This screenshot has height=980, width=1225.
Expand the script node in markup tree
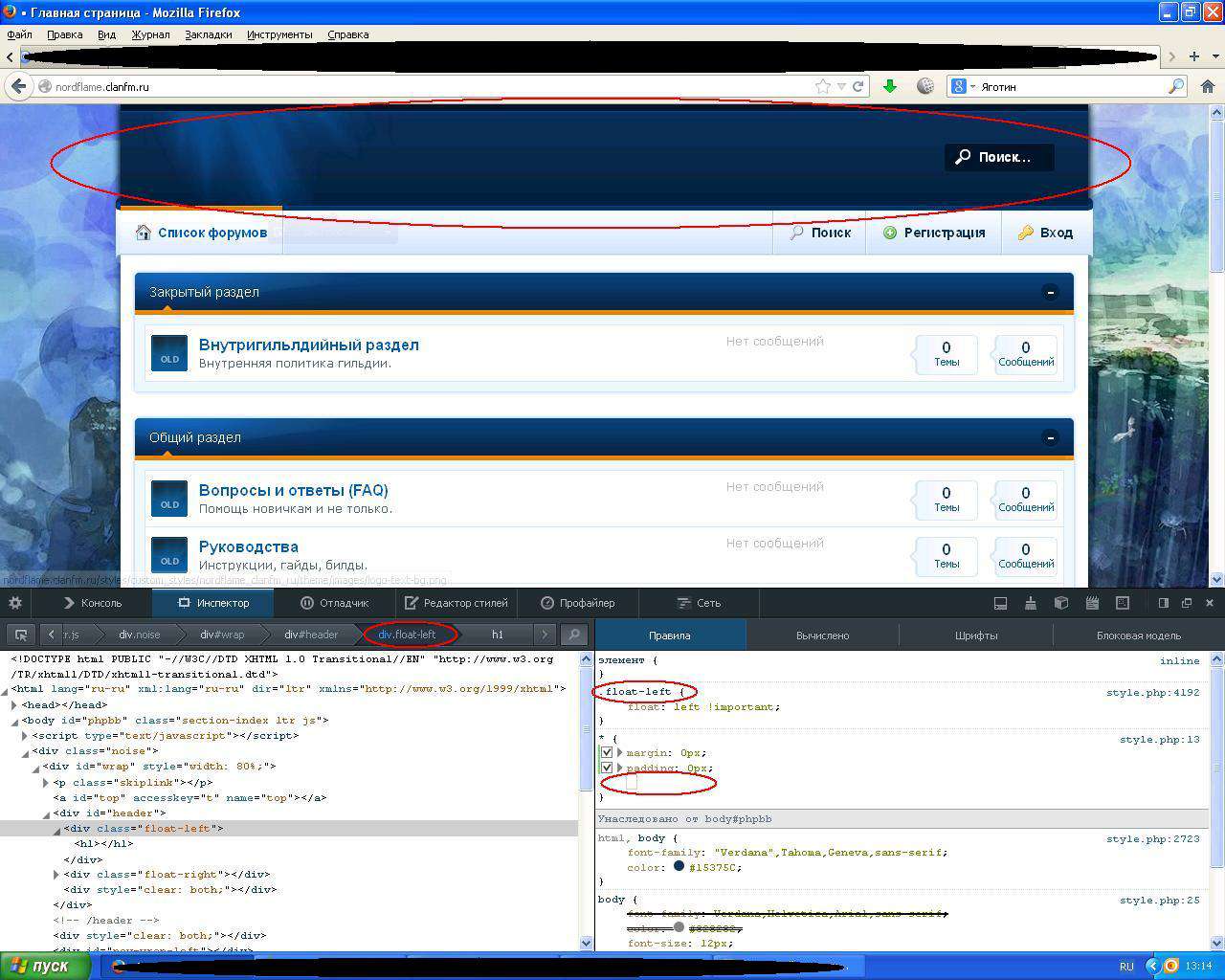pos(25,735)
